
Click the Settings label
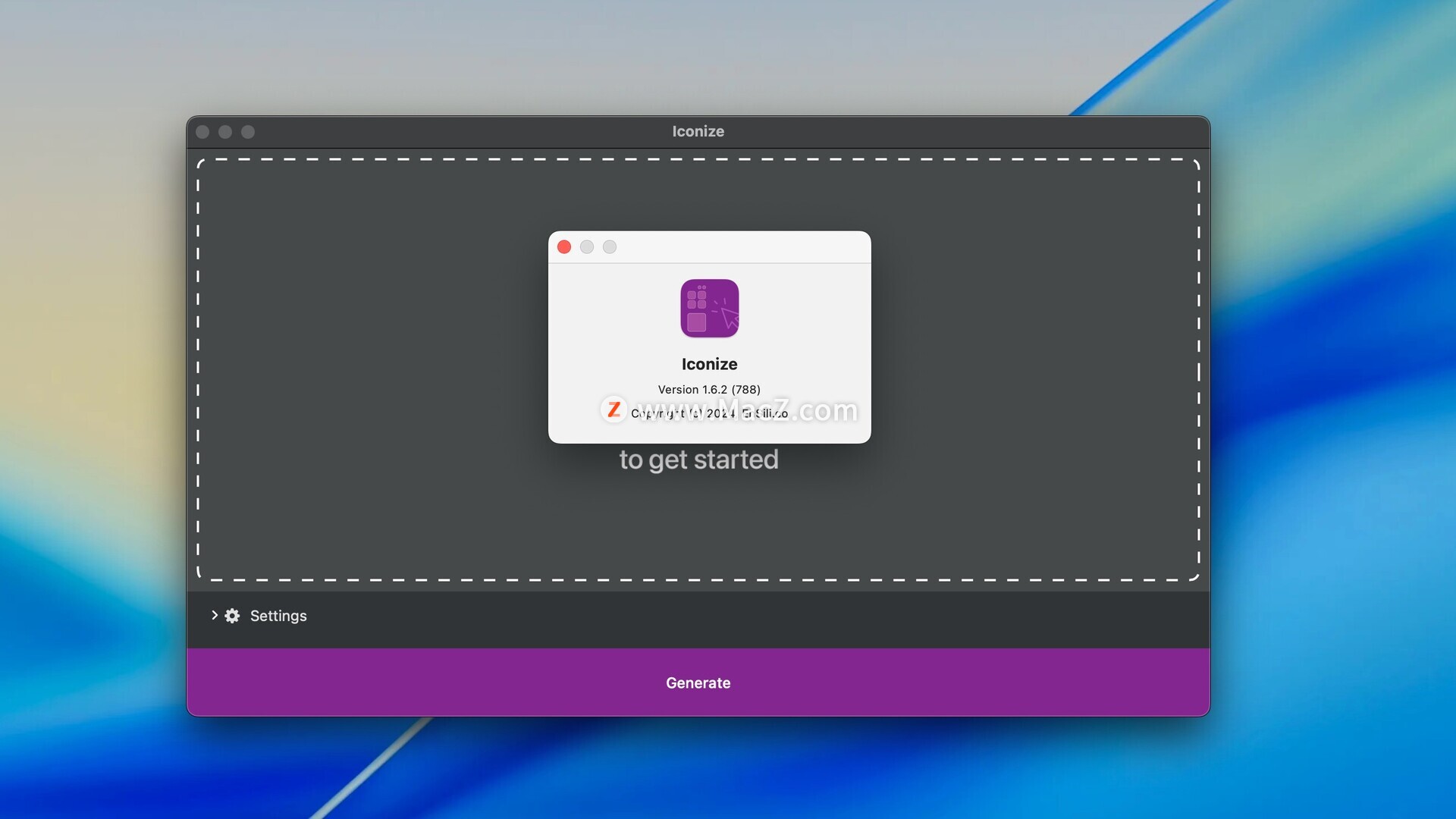pyautogui.click(x=278, y=616)
